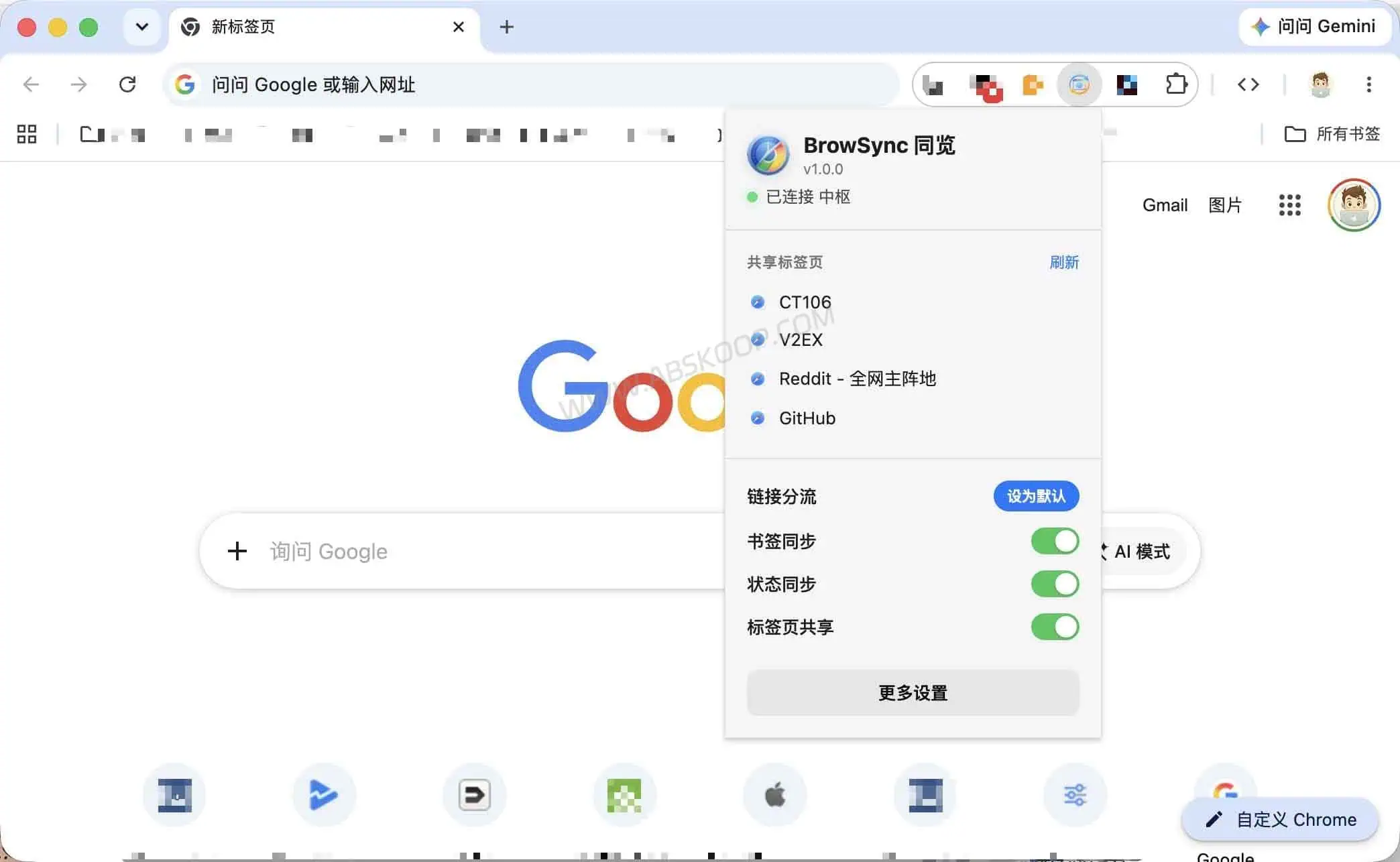Open the sliders settings shortcut tile
The image size is (1400, 862).
click(x=1075, y=795)
